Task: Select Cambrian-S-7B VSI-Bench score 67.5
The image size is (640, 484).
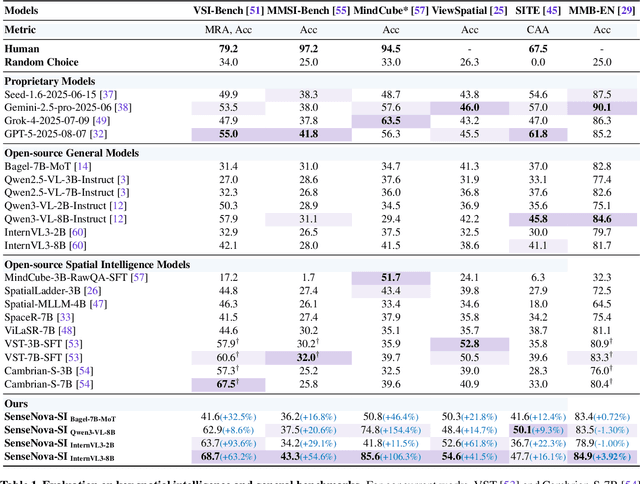Action: pyautogui.click(x=228, y=384)
